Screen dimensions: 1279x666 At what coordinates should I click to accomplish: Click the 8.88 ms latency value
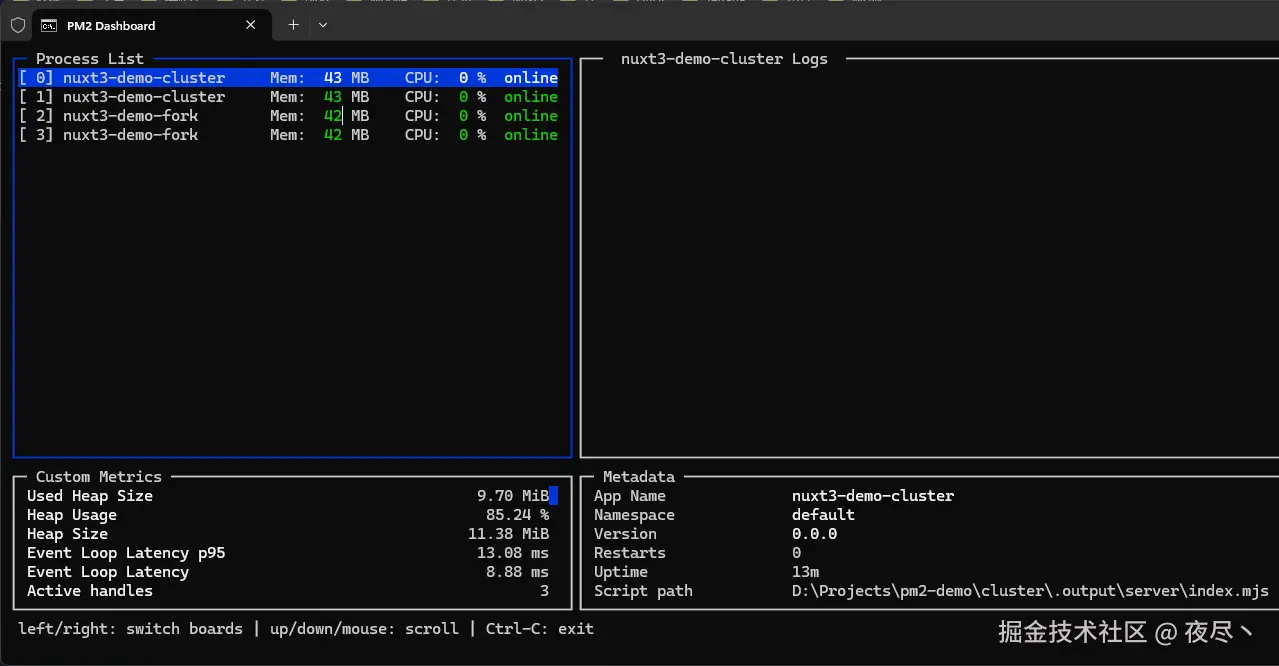517,572
